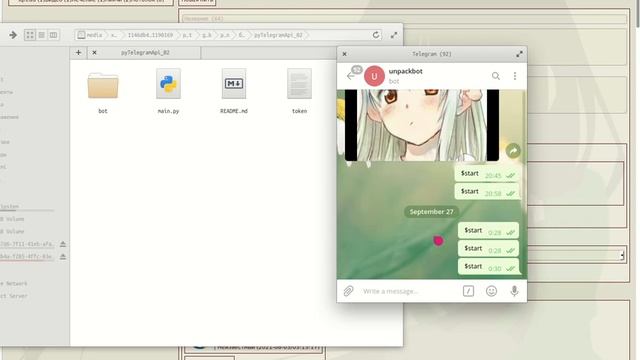Image resolution: width=640 pixels, height=360 pixels.
Task: Record a voice message
Action: tap(514, 291)
